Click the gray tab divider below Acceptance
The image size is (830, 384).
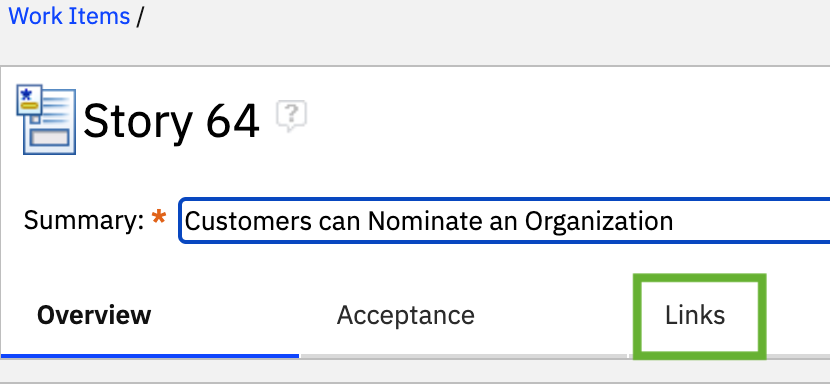464,356
